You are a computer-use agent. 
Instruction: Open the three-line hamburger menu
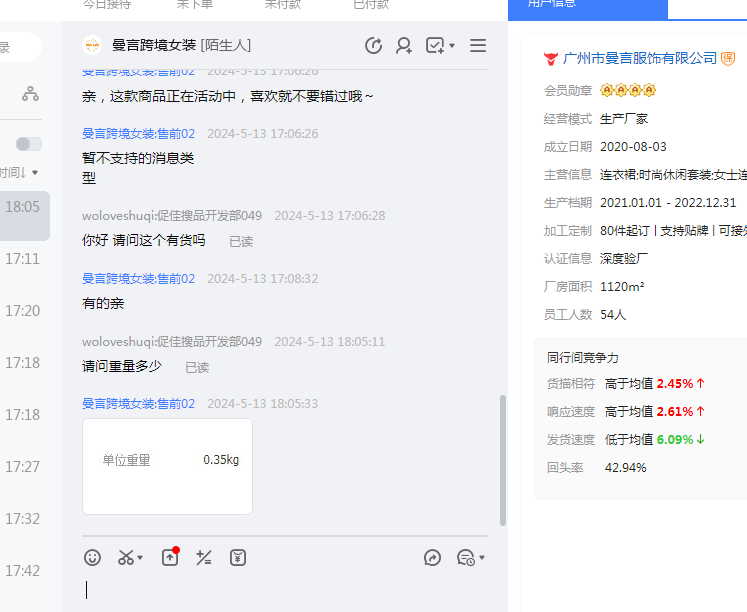click(x=478, y=46)
